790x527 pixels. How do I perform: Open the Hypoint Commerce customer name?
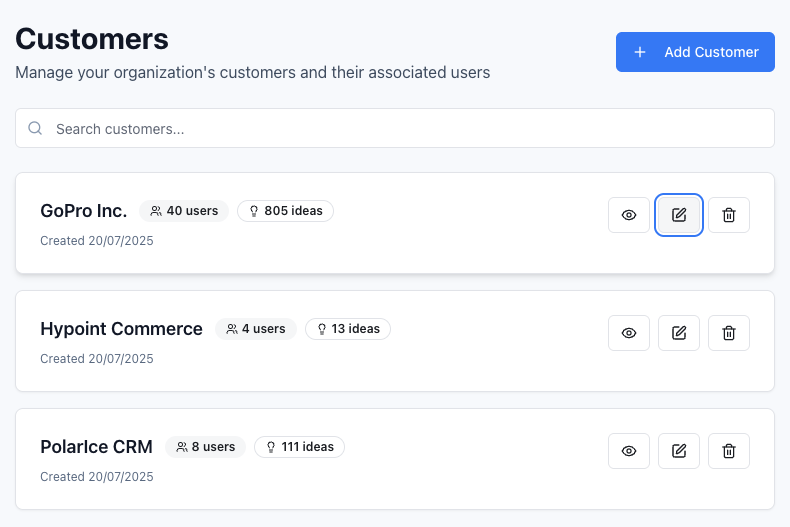coord(121,329)
